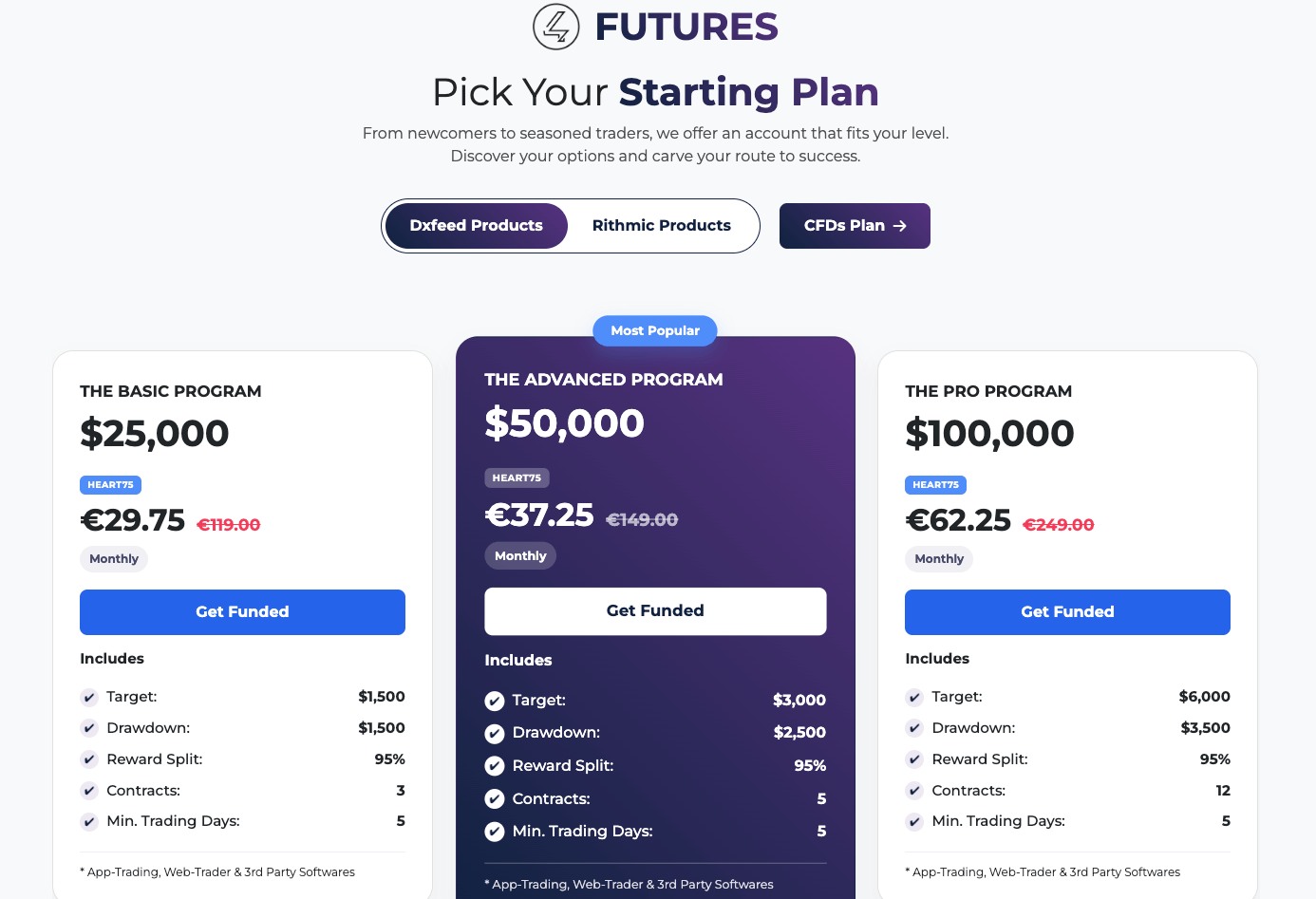
Task: Click the checkmark beside Target in Basic Program
Action: click(89, 697)
